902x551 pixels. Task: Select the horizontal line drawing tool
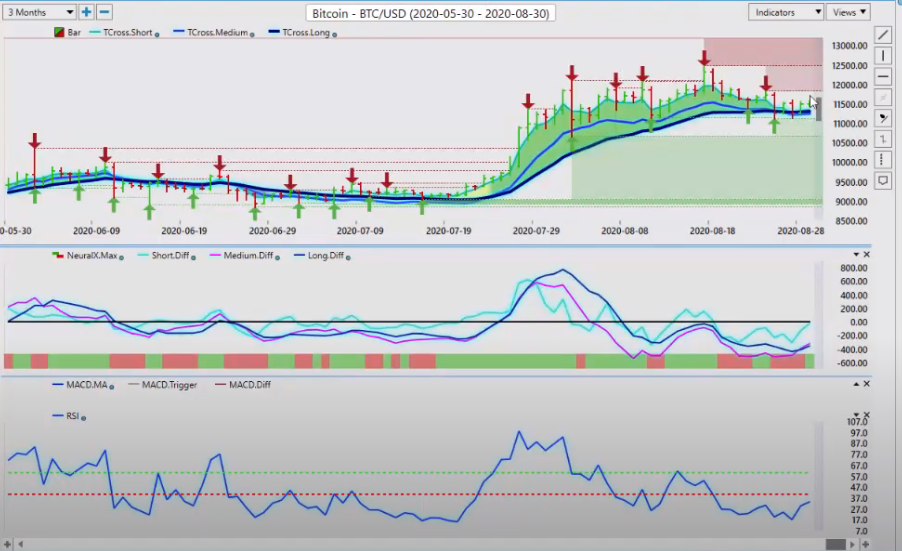pos(882,76)
